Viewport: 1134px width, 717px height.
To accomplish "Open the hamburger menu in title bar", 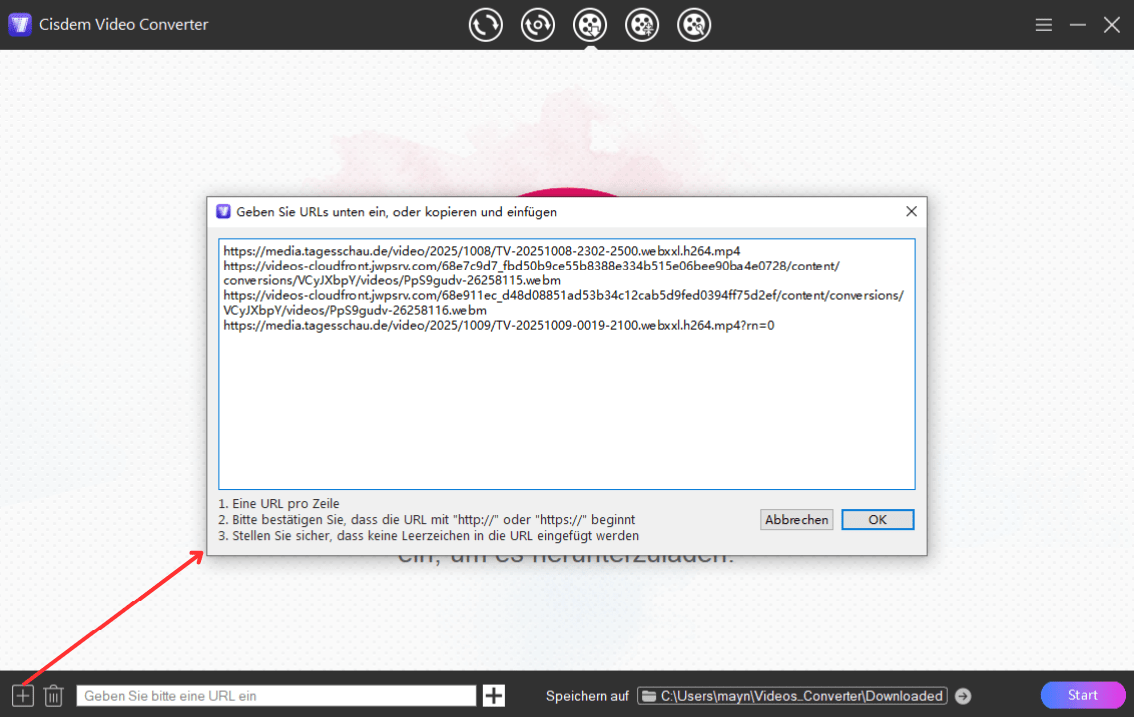I will coord(1043,25).
